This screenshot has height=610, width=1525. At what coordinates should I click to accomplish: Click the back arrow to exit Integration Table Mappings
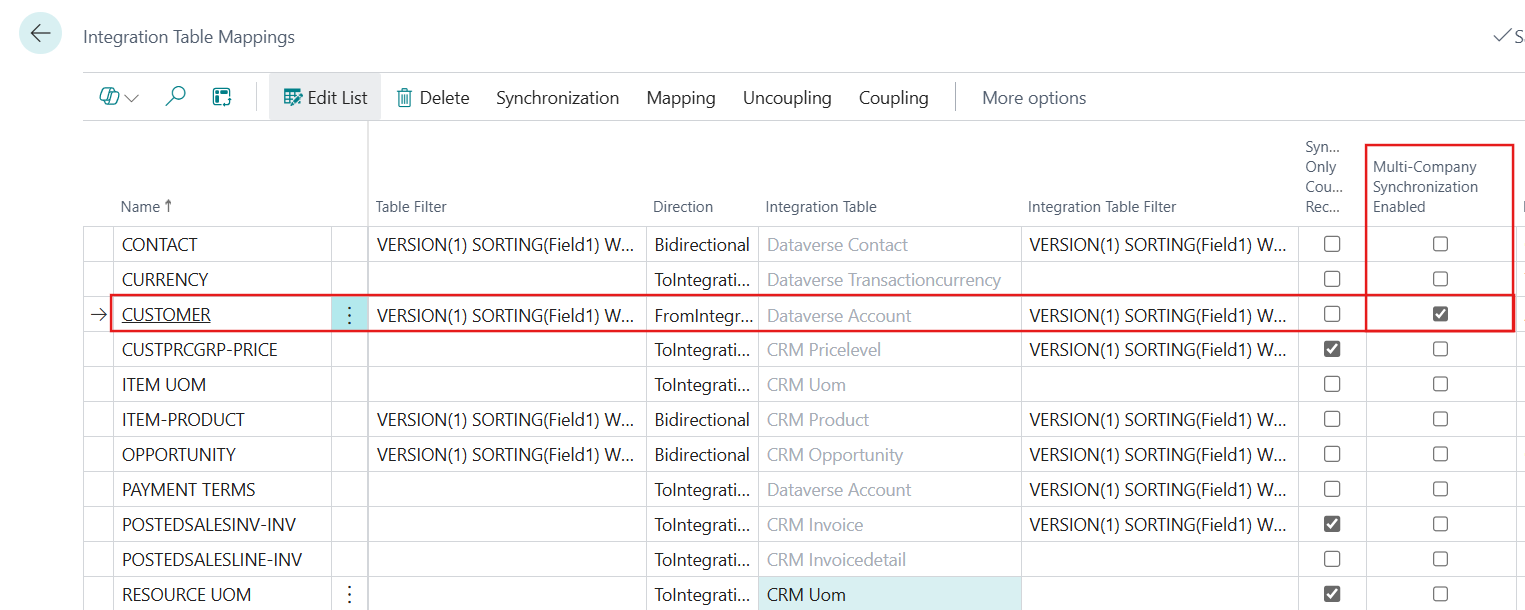tap(39, 33)
